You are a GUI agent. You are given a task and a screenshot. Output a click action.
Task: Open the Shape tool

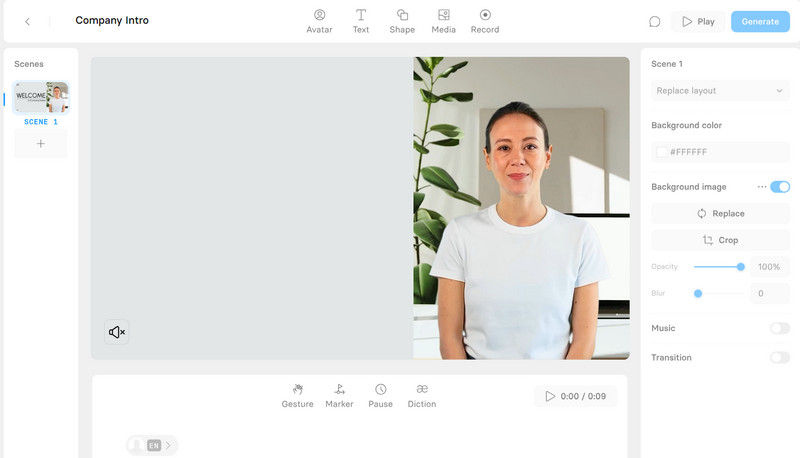point(402,21)
